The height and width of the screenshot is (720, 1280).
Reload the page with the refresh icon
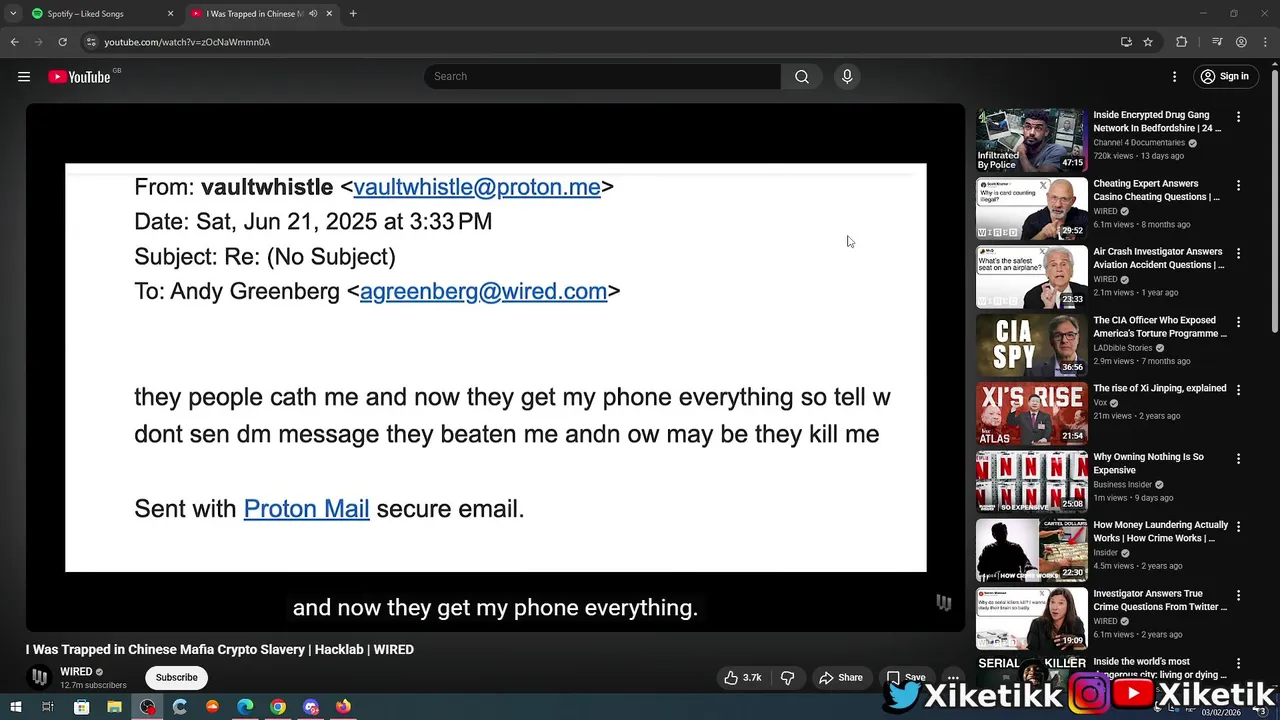pos(62,42)
